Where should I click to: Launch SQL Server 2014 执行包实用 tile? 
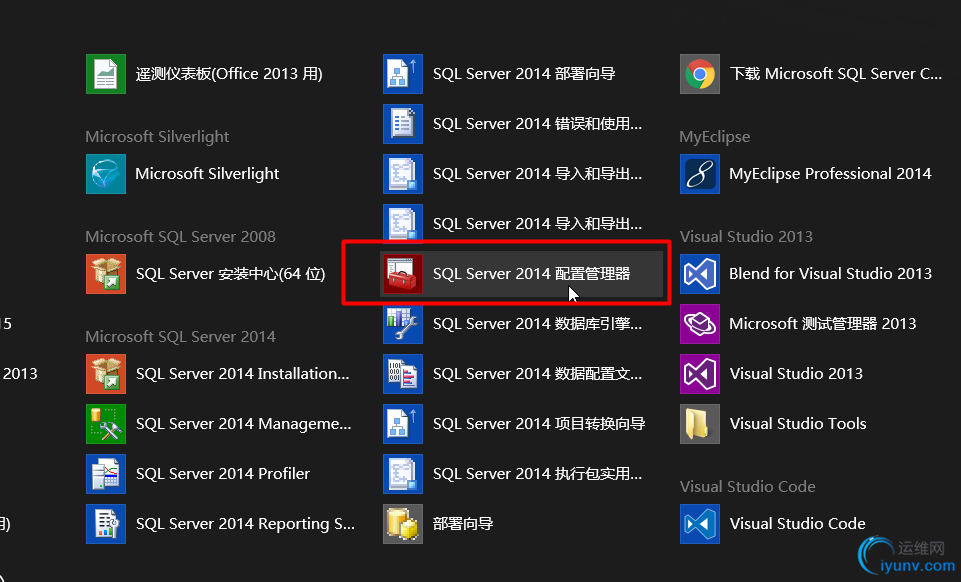[x=514, y=474]
